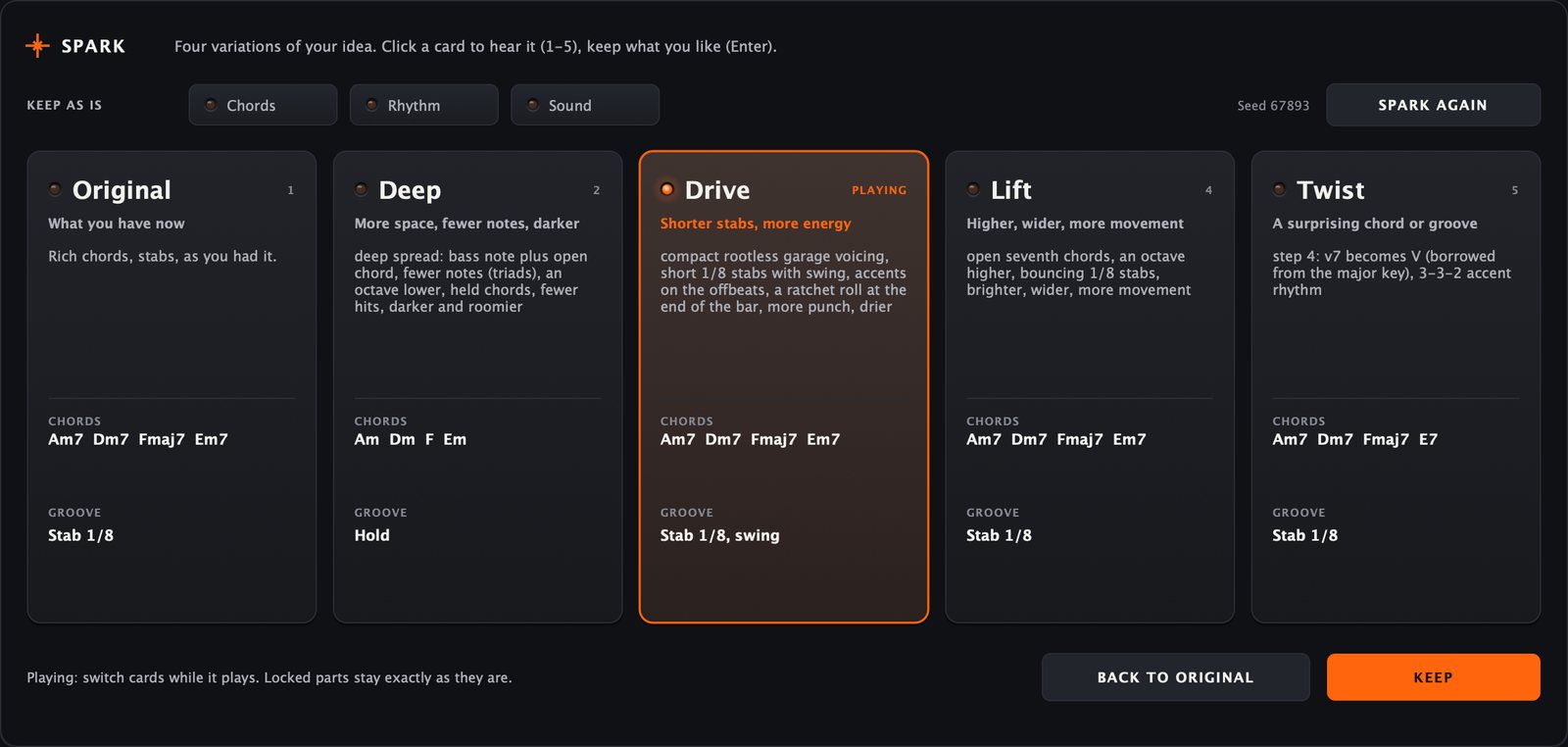Click shortcut number 4 on Lift card
1568x747 pixels.
click(1208, 190)
